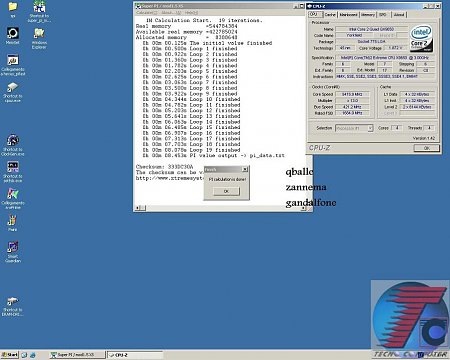Screen dimensions: 450x360
Task: Switch to Super PI taskbar button
Action: 77,355
